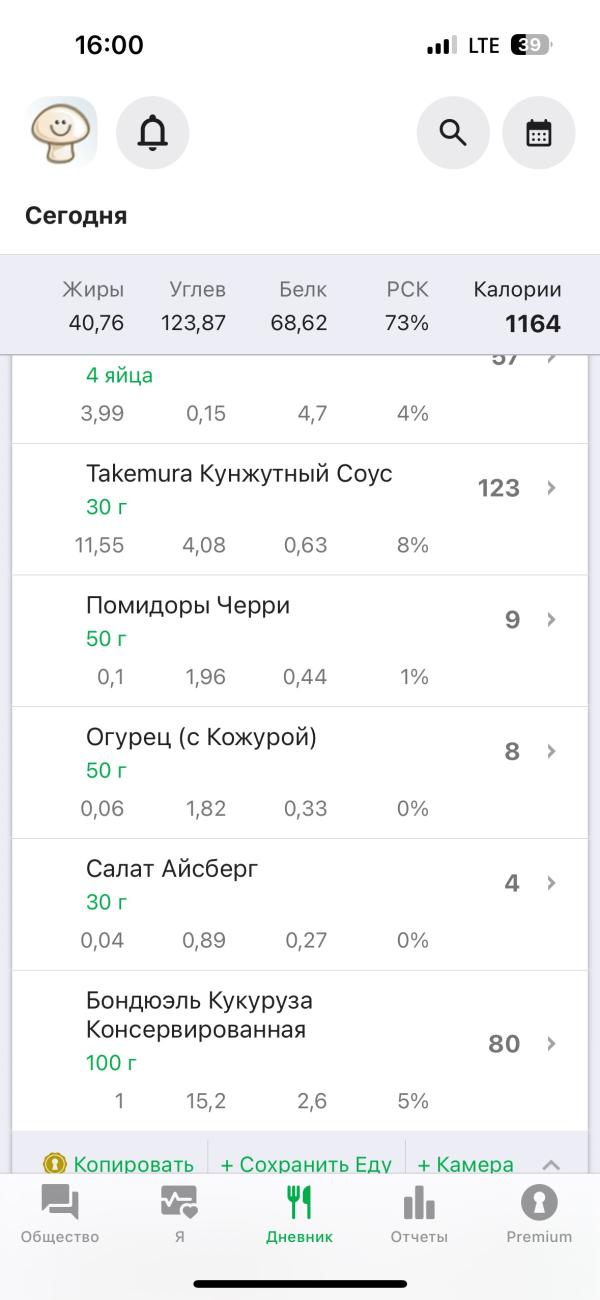Open Огурец (с Кожурой) details chevron

click(x=551, y=751)
